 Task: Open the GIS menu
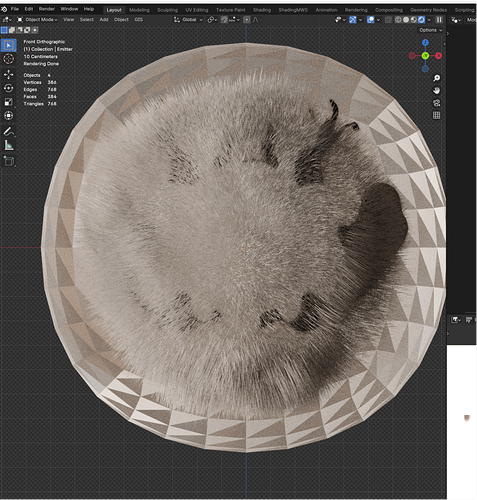pyautogui.click(x=138, y=20)
